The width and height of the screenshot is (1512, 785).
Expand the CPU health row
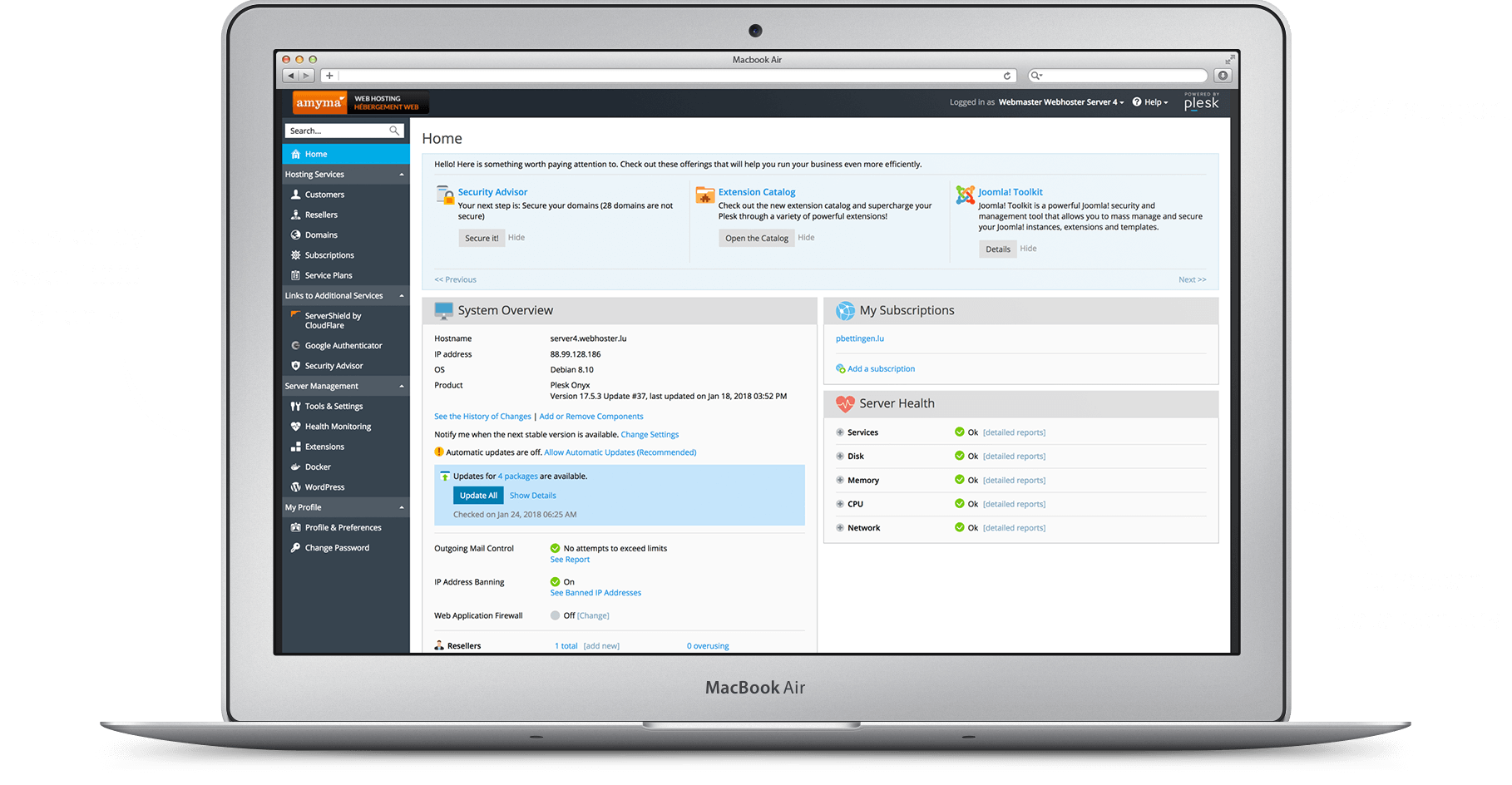pyautogui.click(x=840, y=504)
